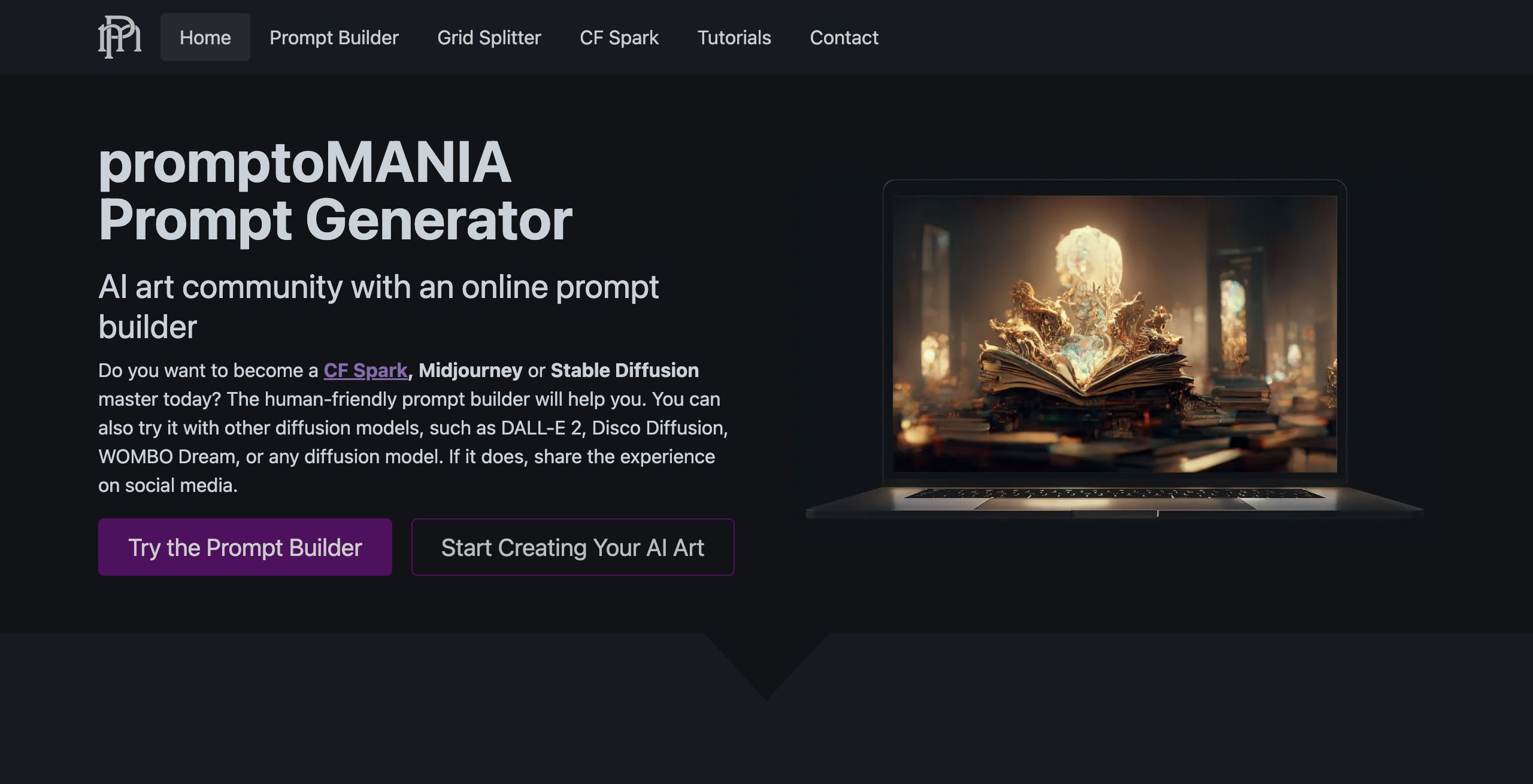Click the Try the Prompt Builder button
This screenshot has height=784, width=1533.
click(245, 547)
